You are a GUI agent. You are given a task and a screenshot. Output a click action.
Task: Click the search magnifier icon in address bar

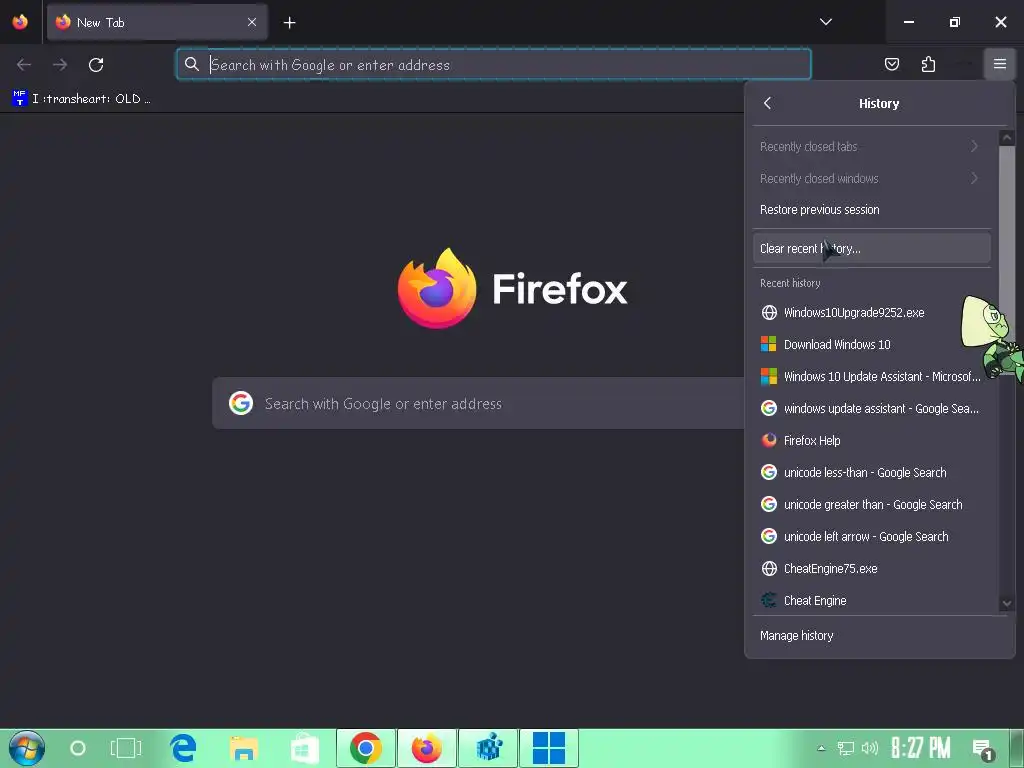[x=191, y=64]
